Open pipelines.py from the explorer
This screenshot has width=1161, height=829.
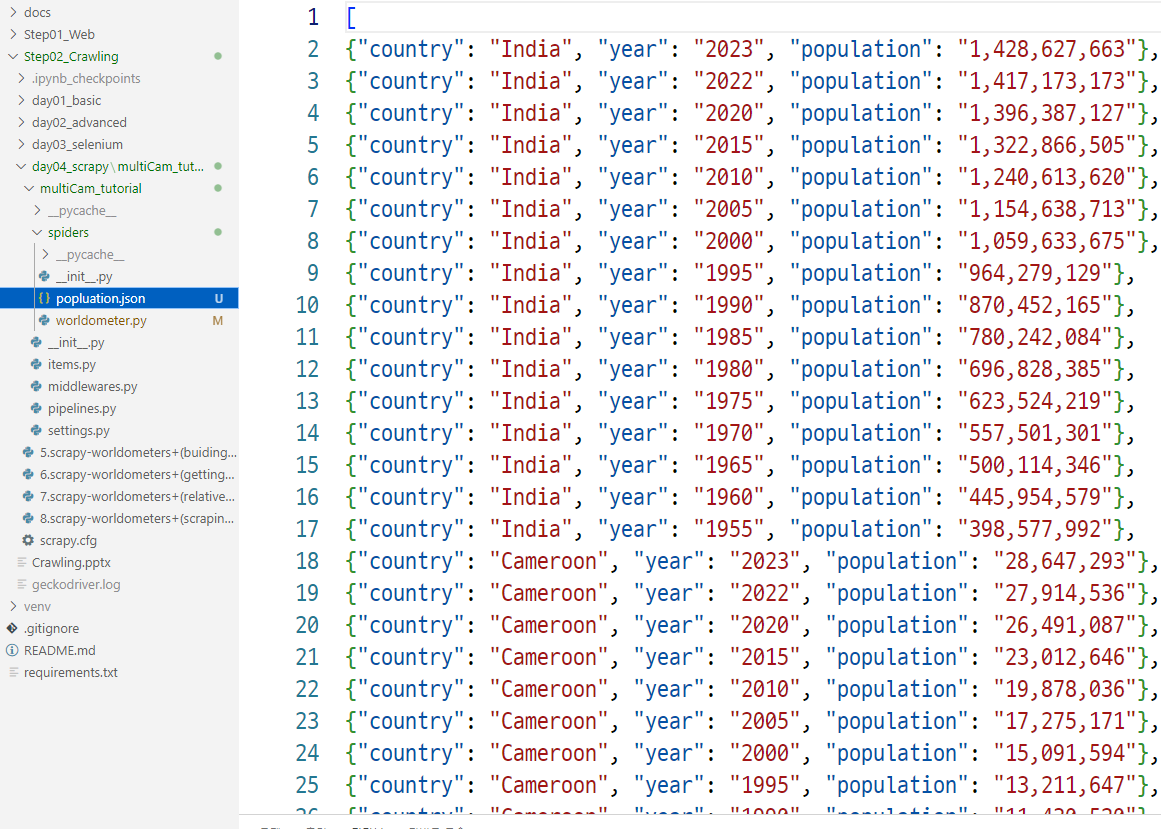pyautogui.click(x=81, y=409)
